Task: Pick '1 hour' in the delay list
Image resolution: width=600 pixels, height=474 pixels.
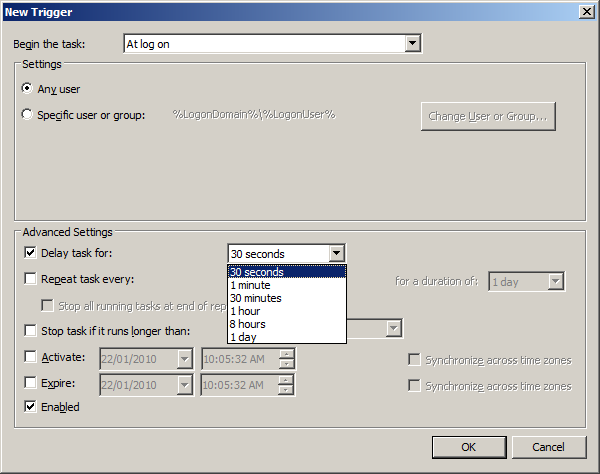Action: (286, 311)
